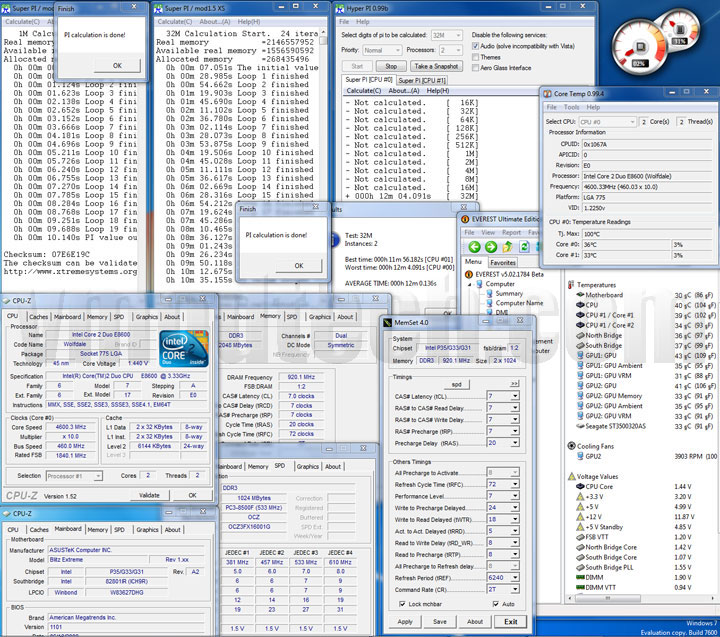The image size is (720, 637).
Task: Click Super PI 32M window title icon
Action: tap(158, 8)
